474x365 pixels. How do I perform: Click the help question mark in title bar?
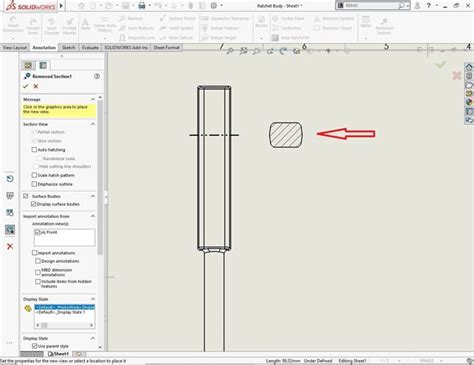[x=429, y=6]
